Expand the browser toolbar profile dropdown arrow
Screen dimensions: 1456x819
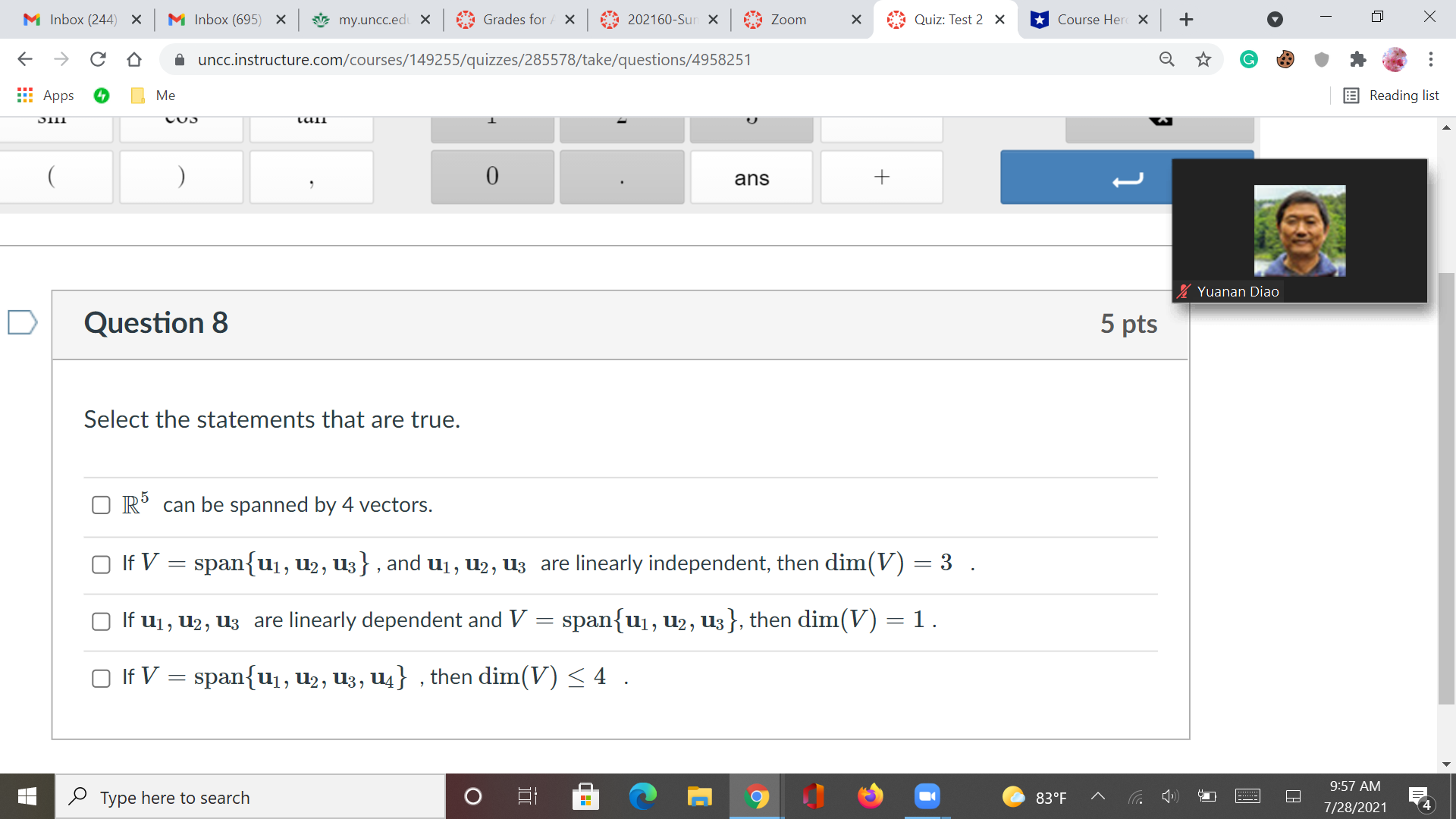click(x=1274, y=19)
